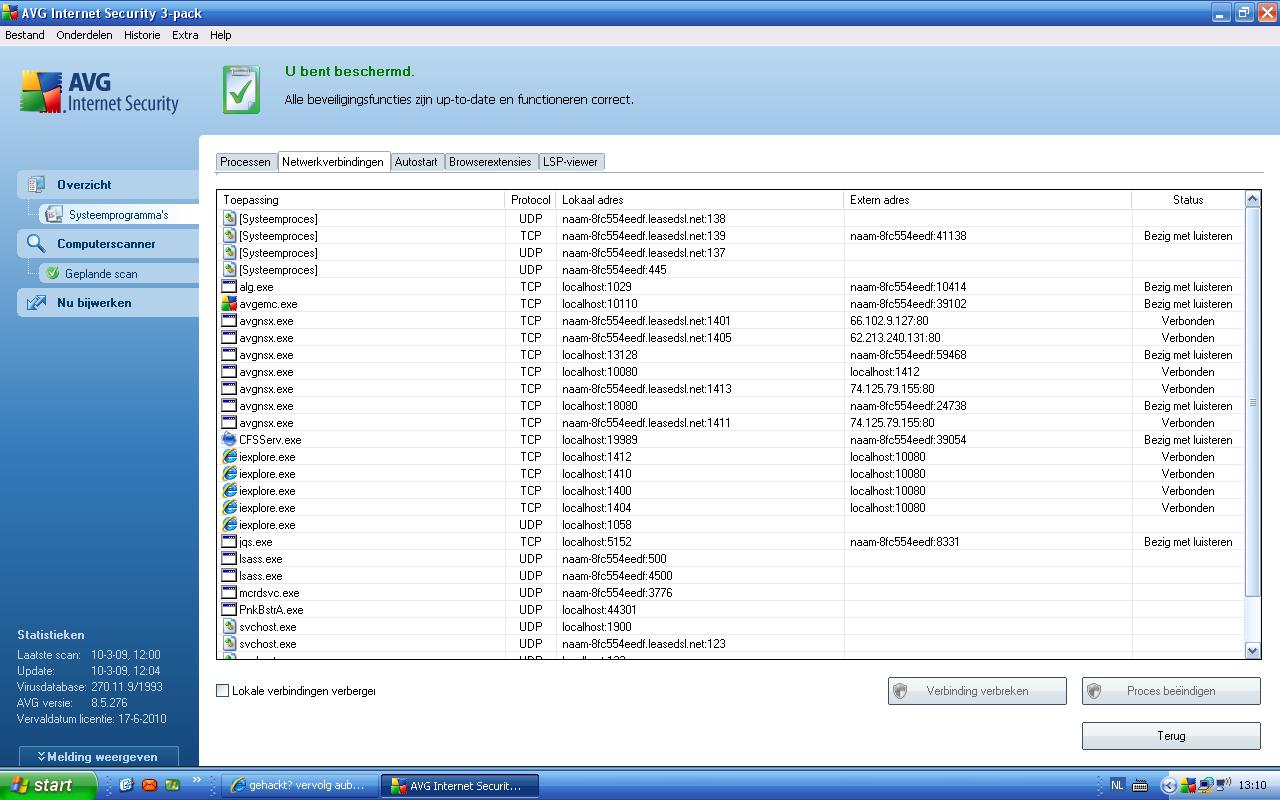Click the Computerscanner magnifier icon
Screen dimensions: 1280x800
coord(37,244)
